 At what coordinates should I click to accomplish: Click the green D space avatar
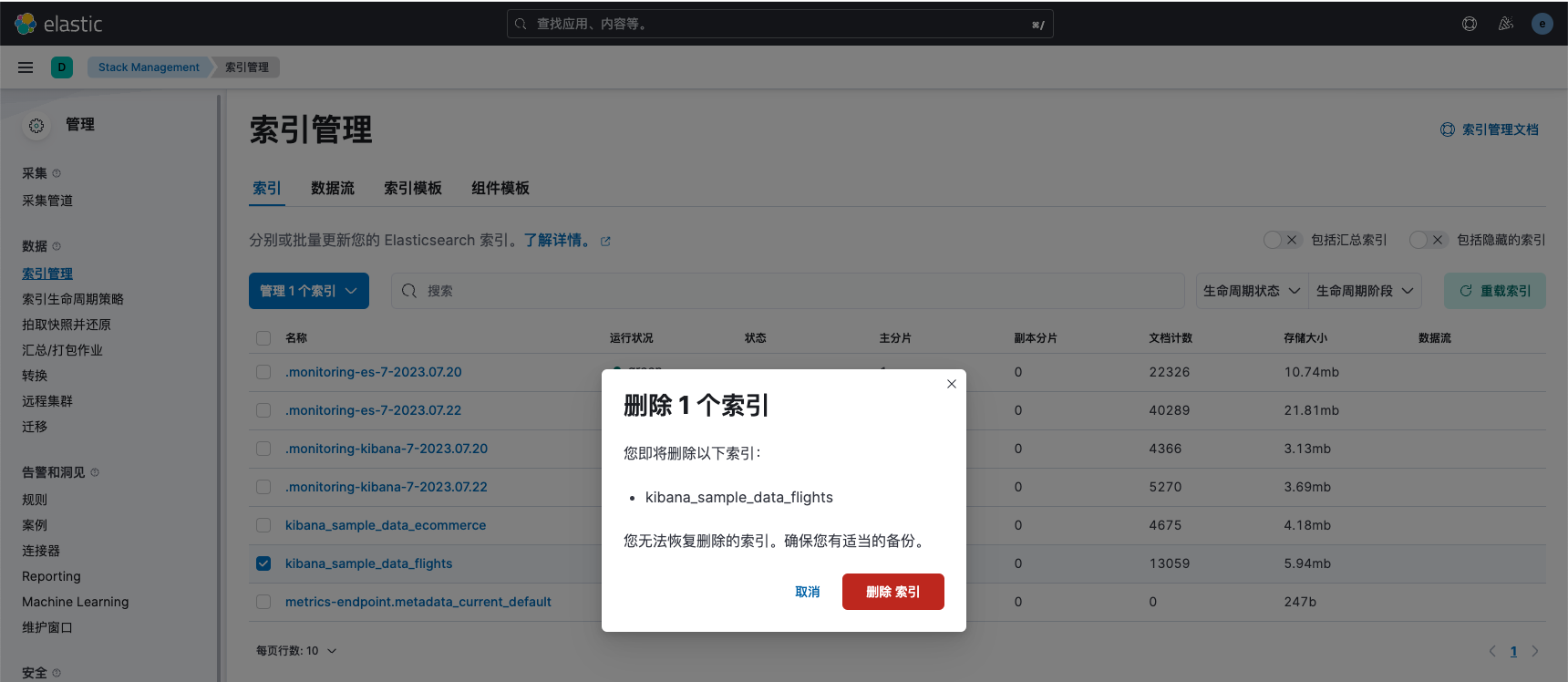tap(62, 67)
